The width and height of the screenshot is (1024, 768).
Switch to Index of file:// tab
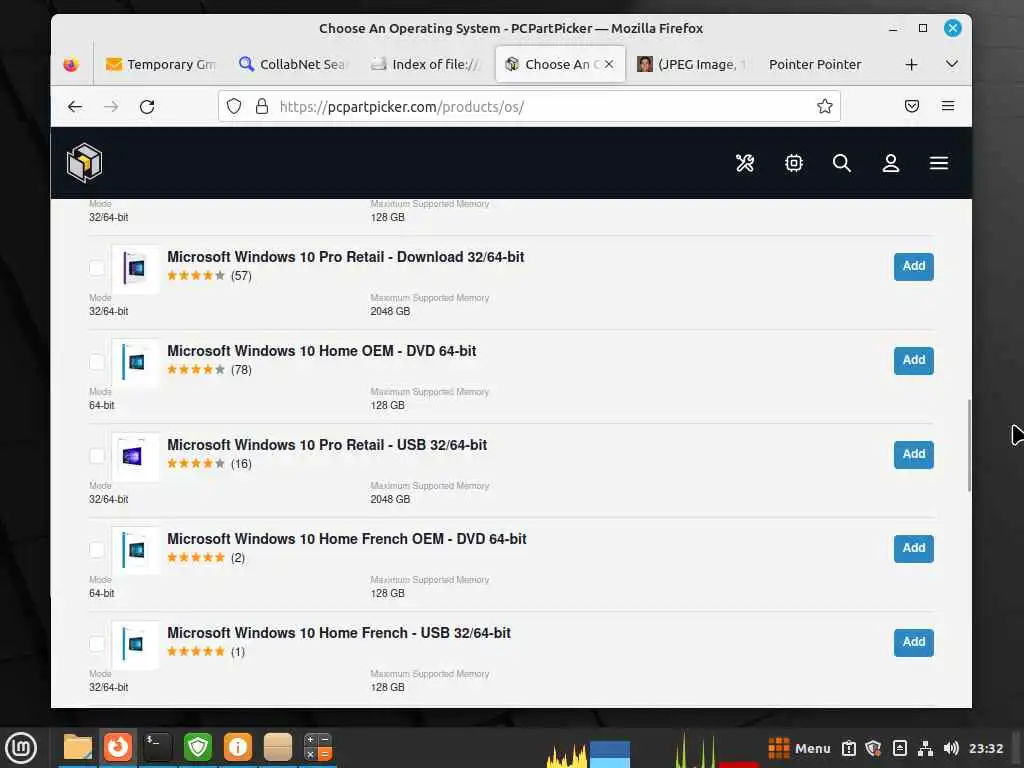[x=425, y=64]
